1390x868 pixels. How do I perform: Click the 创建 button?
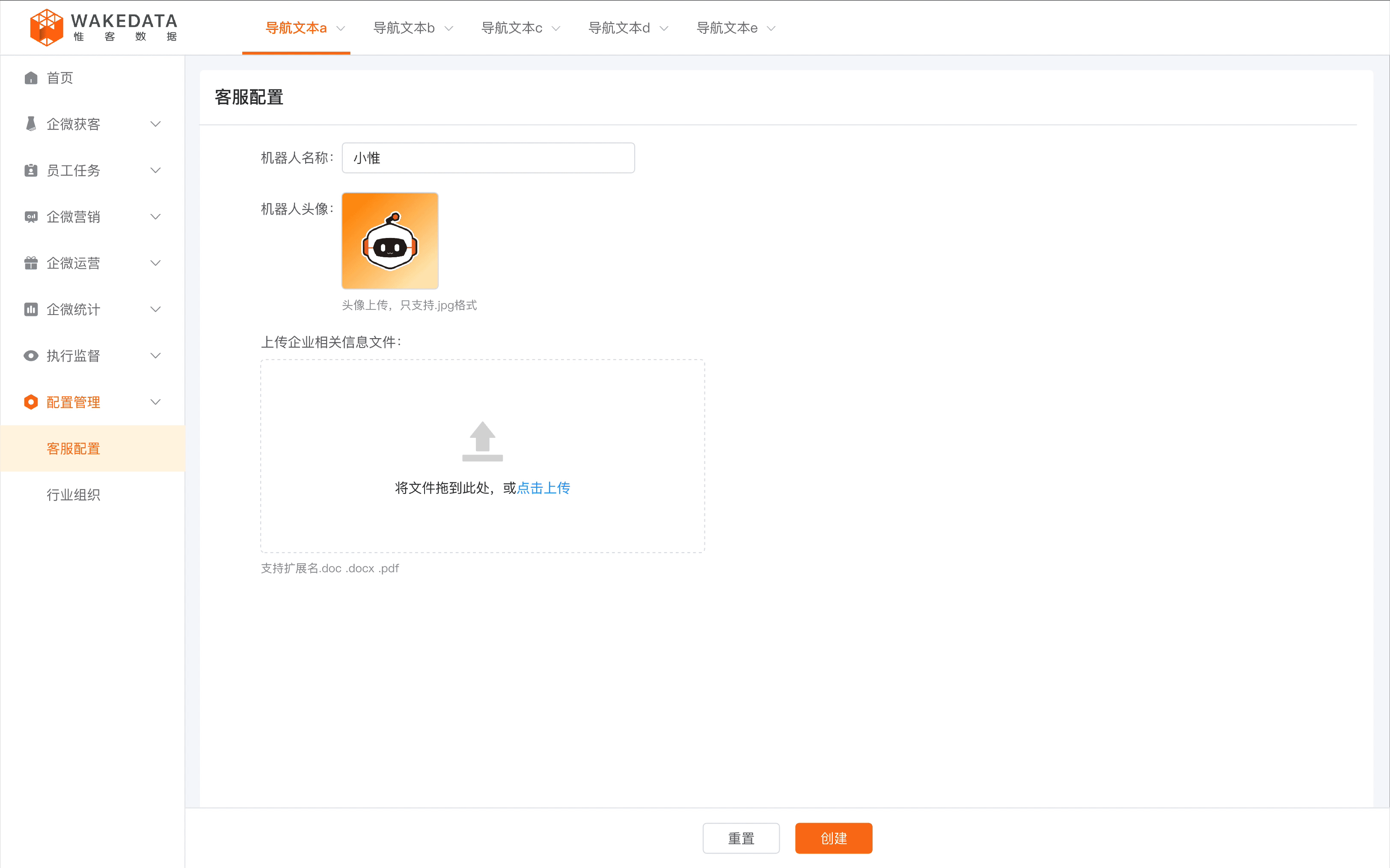pyautogui.click(x=833, y=838)
